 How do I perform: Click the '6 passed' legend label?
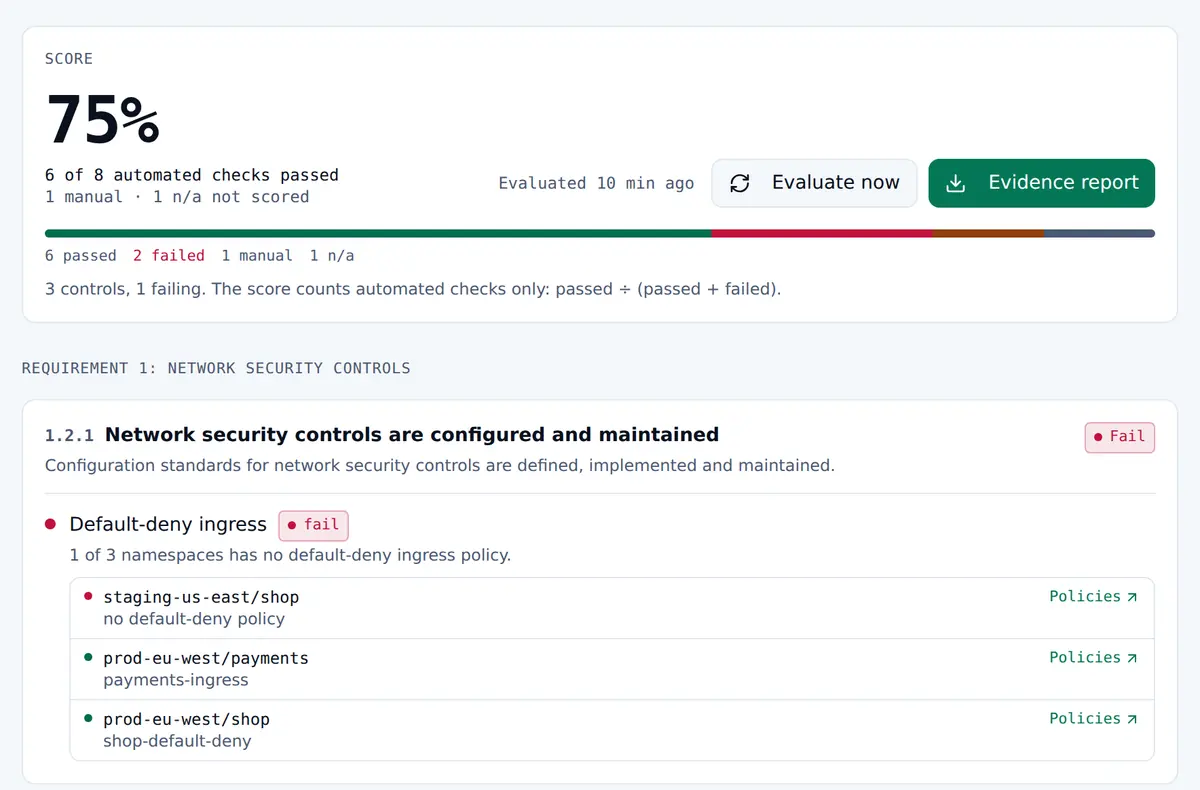pyautogui.click(x=81, y=256)
